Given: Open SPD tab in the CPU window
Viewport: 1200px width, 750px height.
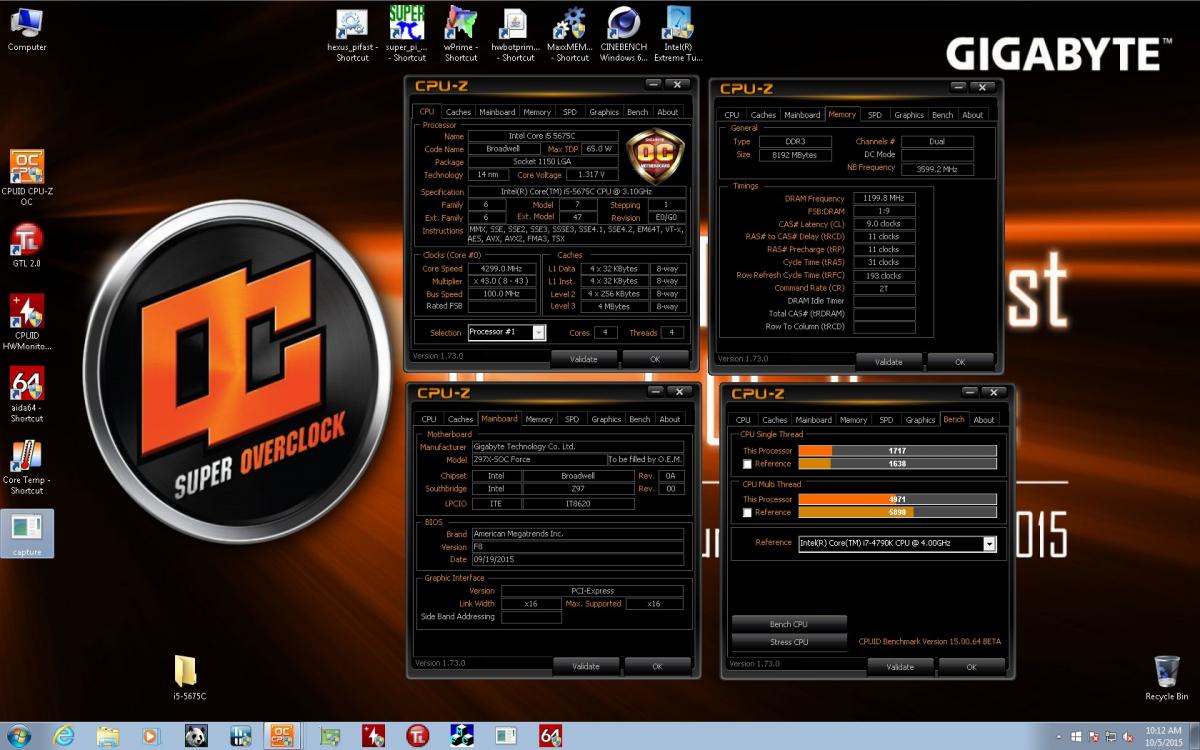Looking at the screenshot, I should tap(570, 112).
